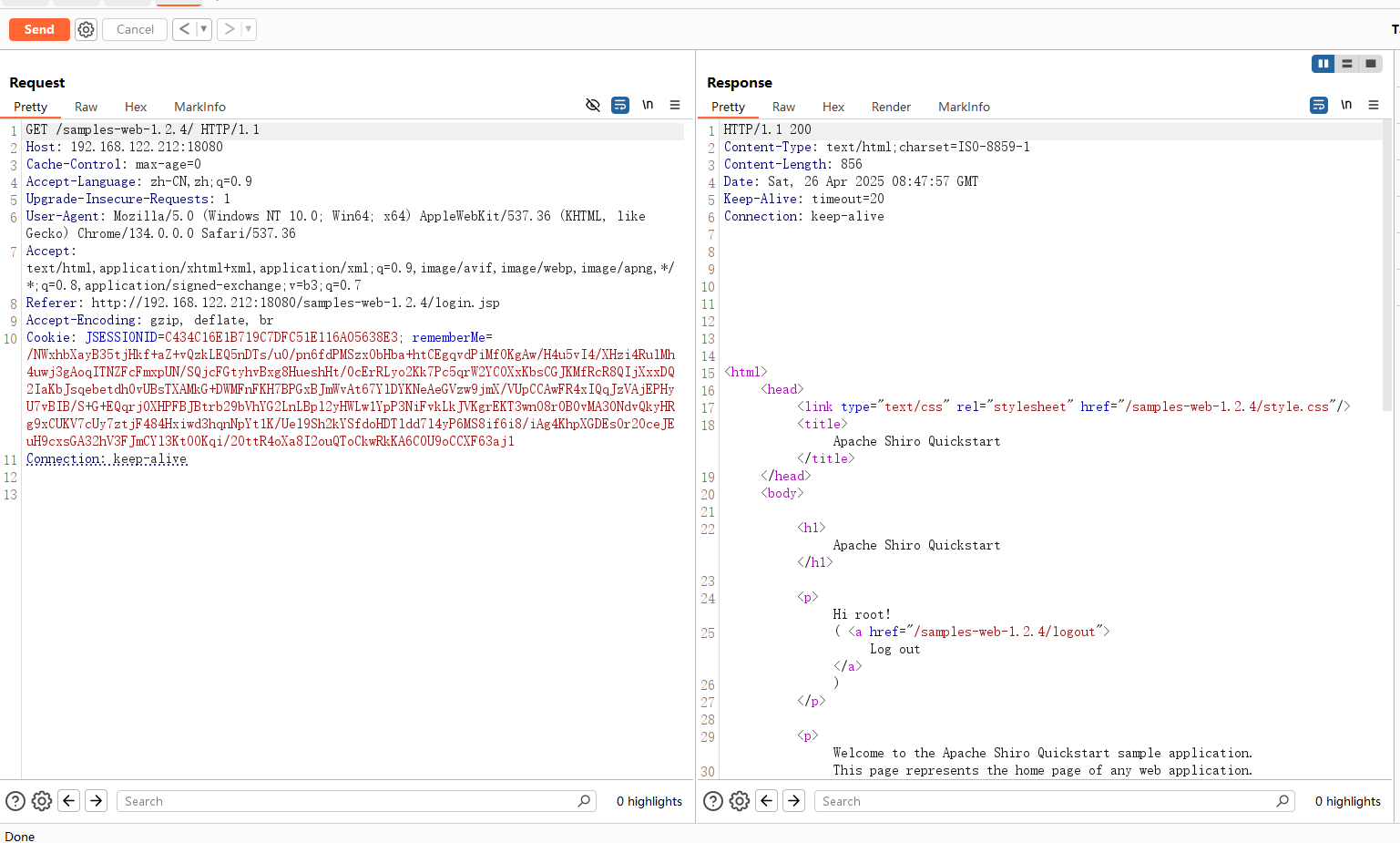Click 'Hi root!' text in response
This screenshot has height=843, width=1400.
pyautogui.click(x=862, y=614)
